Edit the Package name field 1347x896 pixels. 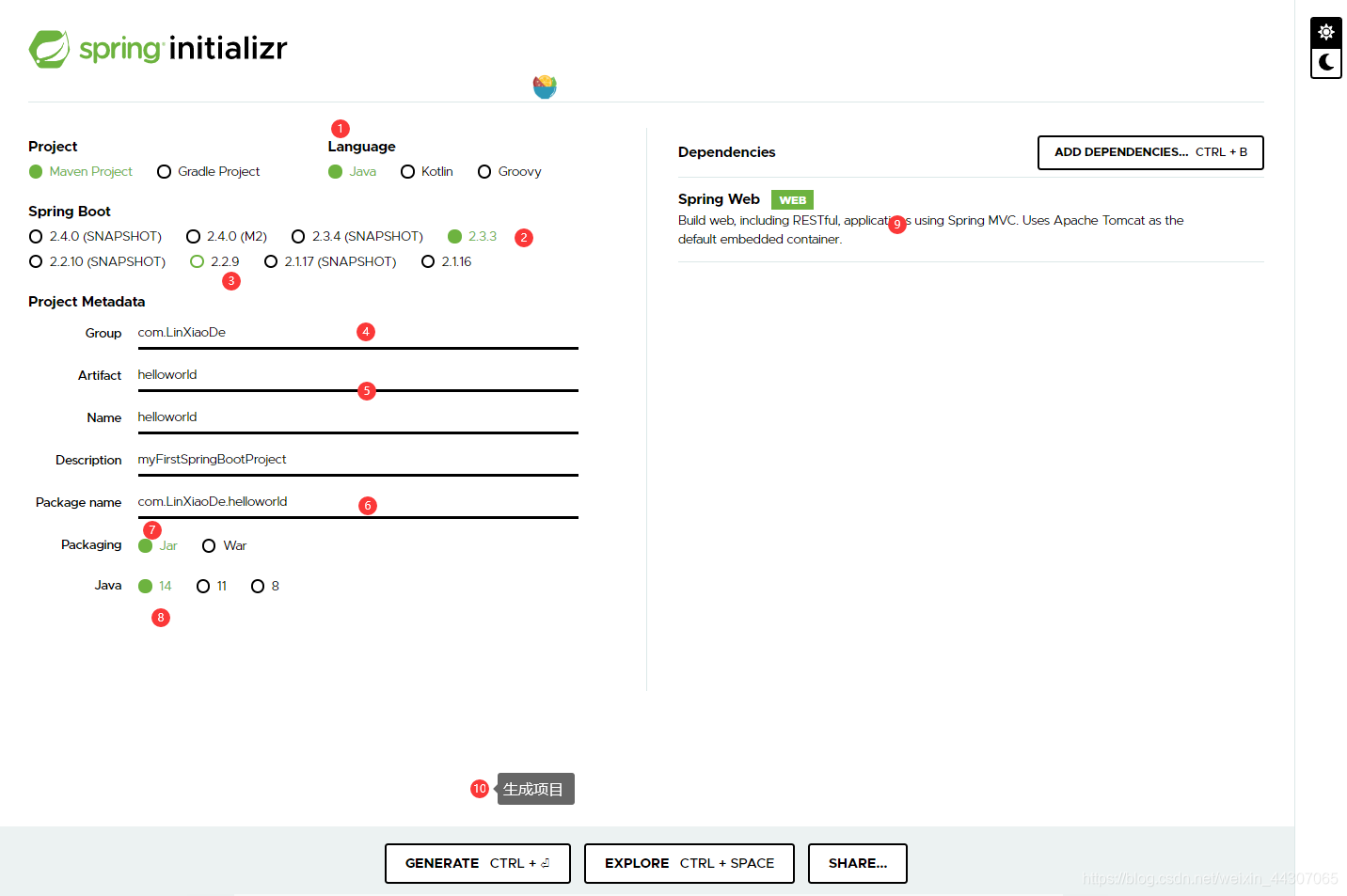coord(357,502)
